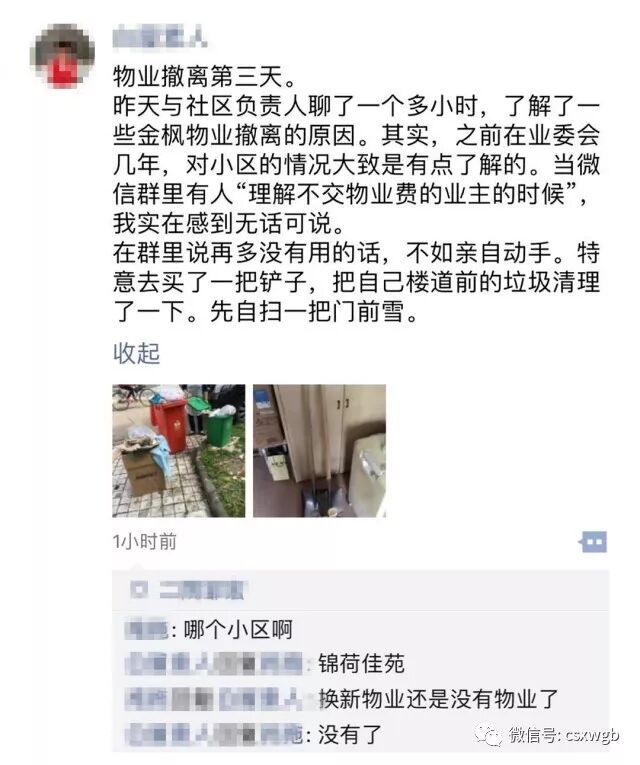Open the like and comment options button
Image resolution: width=640 pixels, height=765 pixels.
click(x=593, y=542)
